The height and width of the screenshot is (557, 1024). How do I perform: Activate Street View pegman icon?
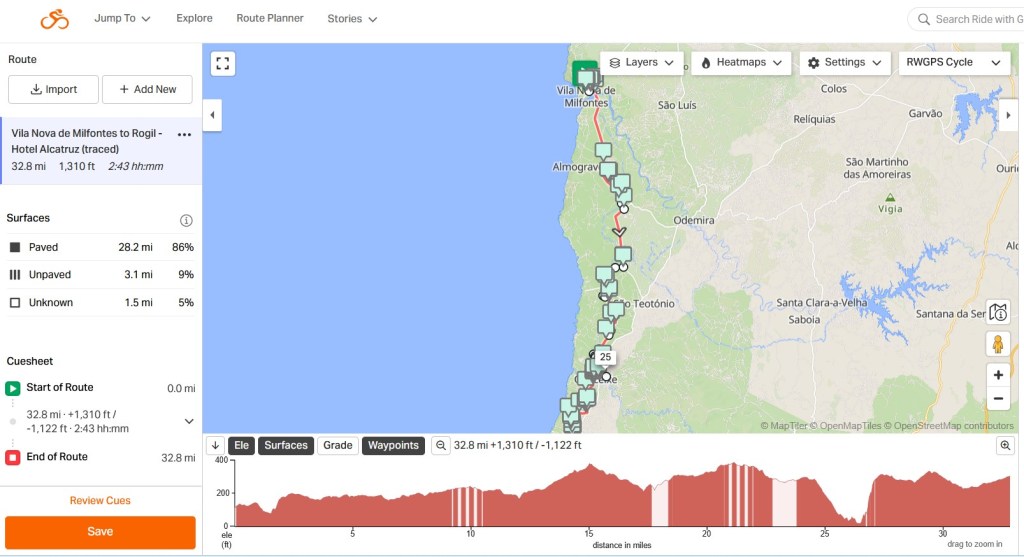pyautogui.click(x=998, y=343)
